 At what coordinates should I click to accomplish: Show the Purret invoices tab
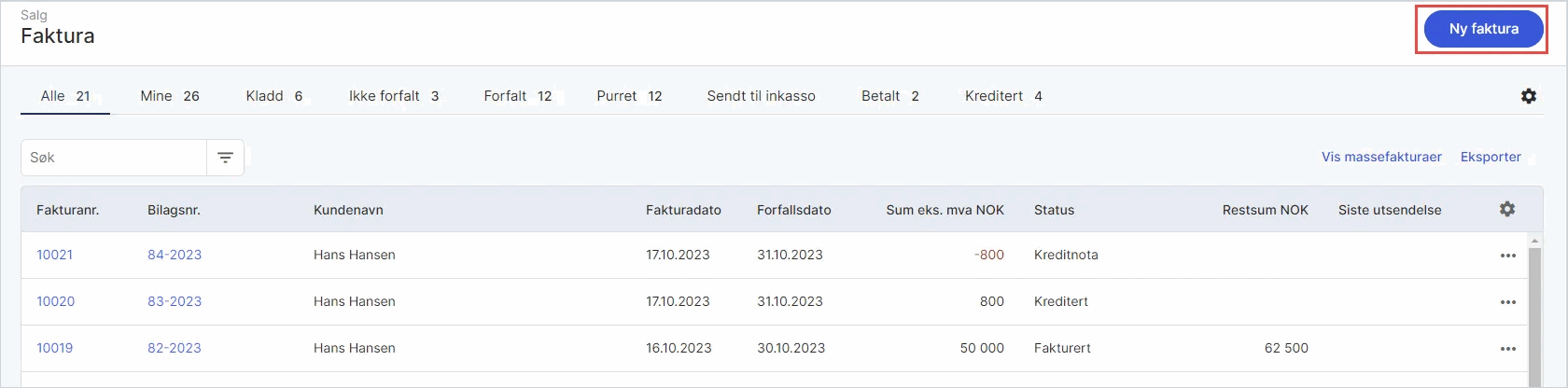629,96
